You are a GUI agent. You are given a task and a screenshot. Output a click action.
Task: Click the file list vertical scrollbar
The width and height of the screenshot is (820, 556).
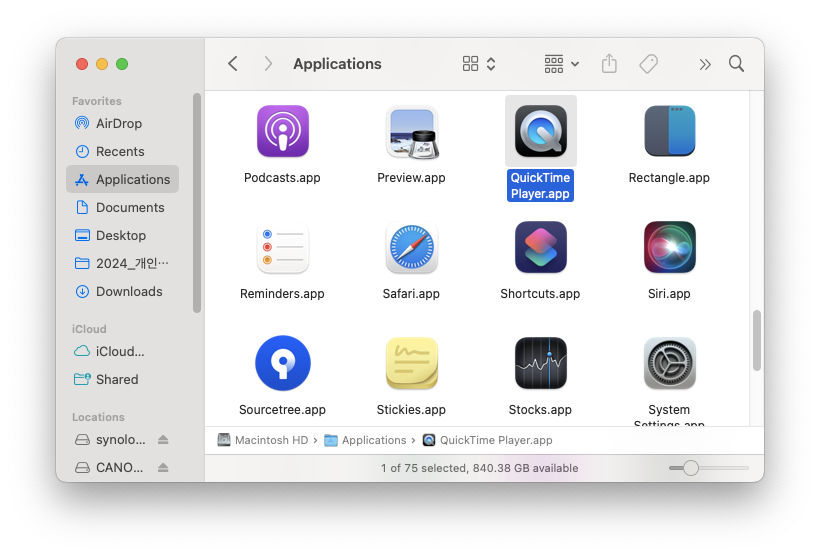(x=756, y=341)
